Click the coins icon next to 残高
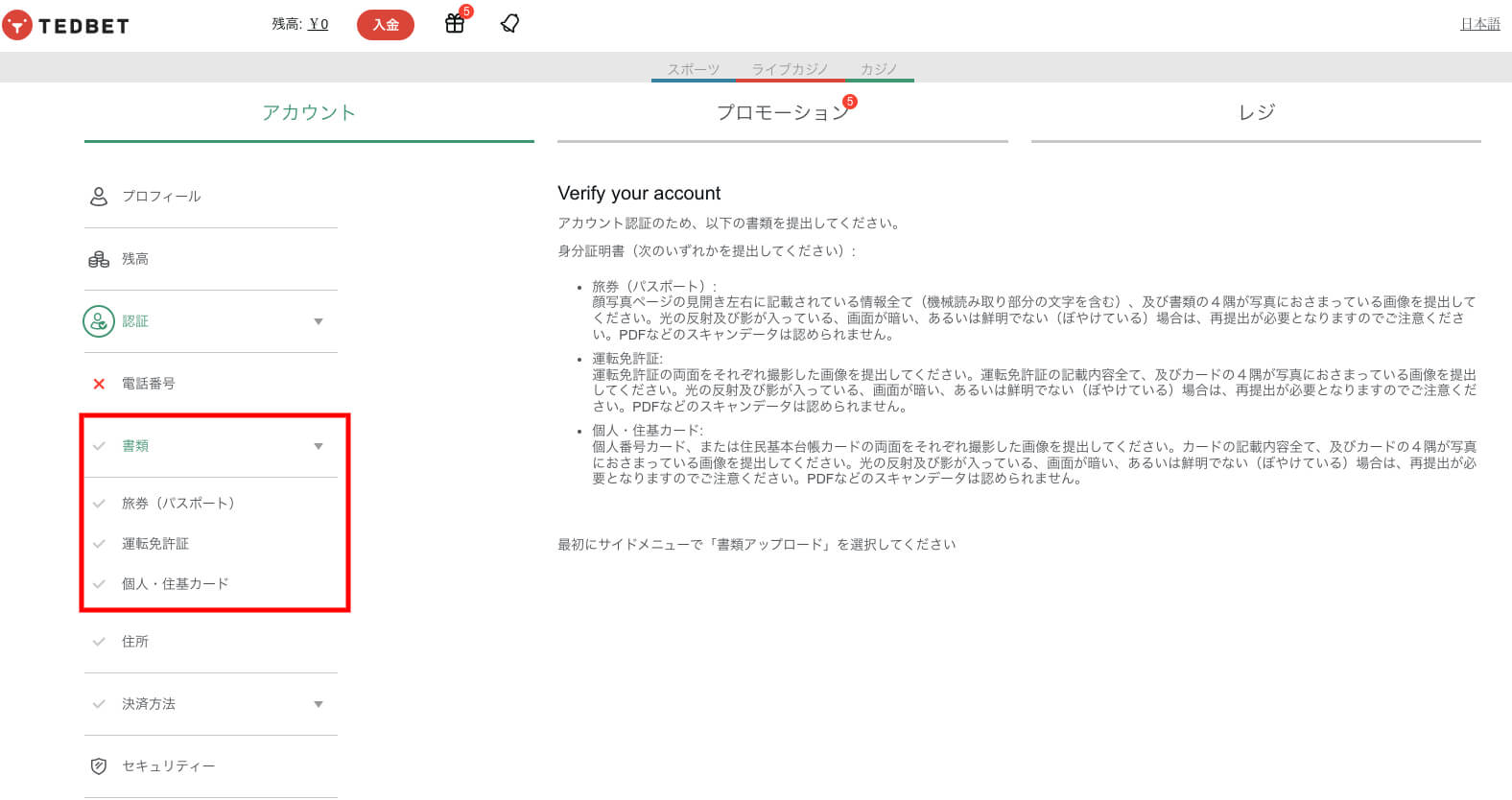Image resolution: width=1512 pixels, height=800 pixels. [99, 259]
